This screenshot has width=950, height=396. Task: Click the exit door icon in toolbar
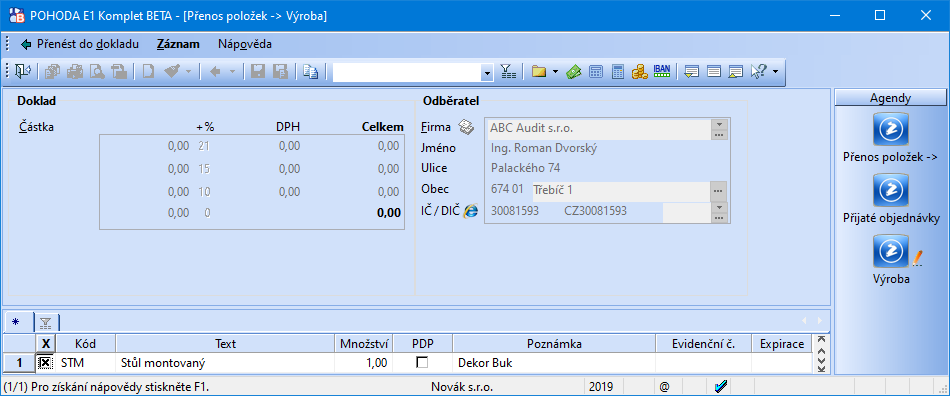23,71
